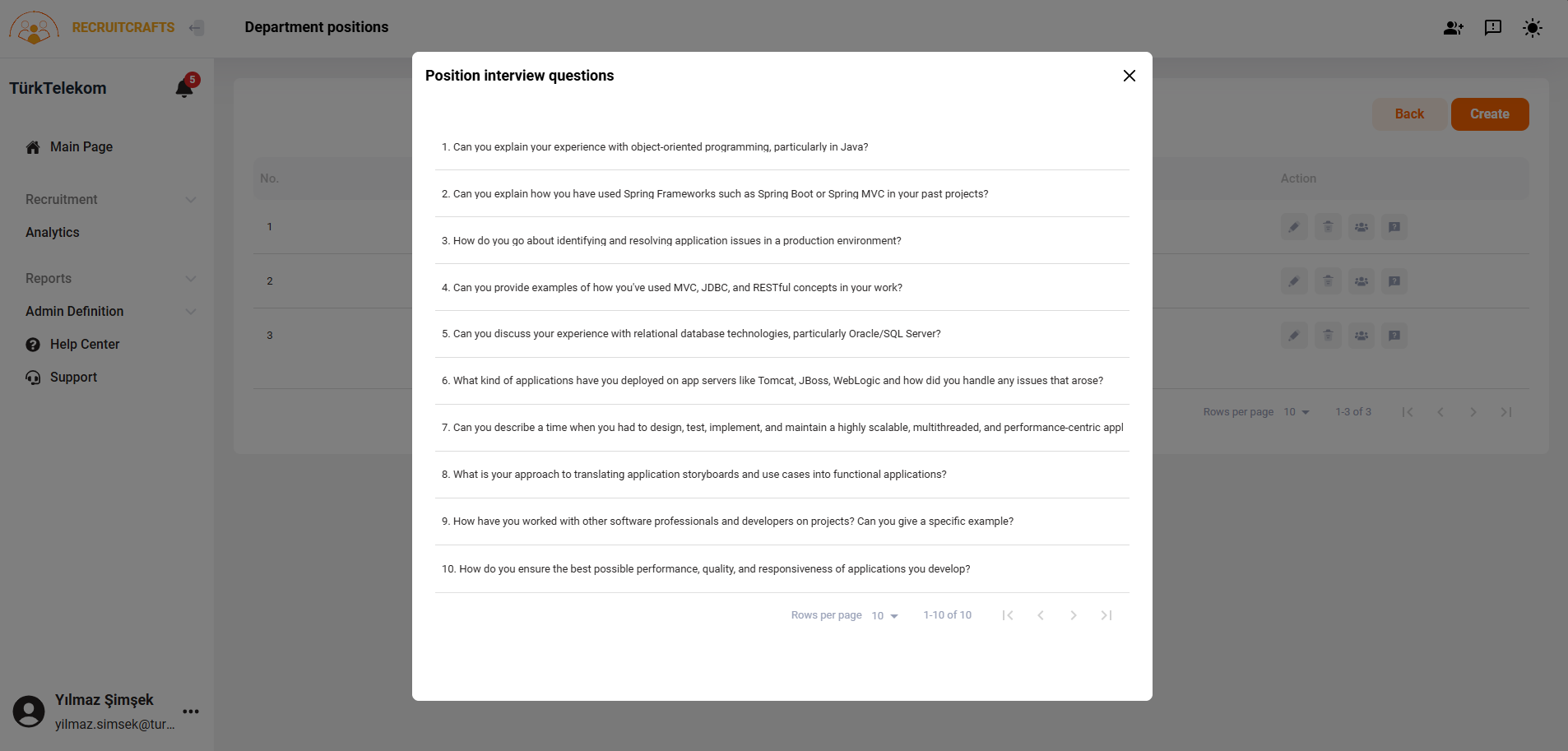The height and width of the screenshot is (751, 1568).
Task: Collapse the sidebar with the arrow icon
Action: (x=196, y=28)
